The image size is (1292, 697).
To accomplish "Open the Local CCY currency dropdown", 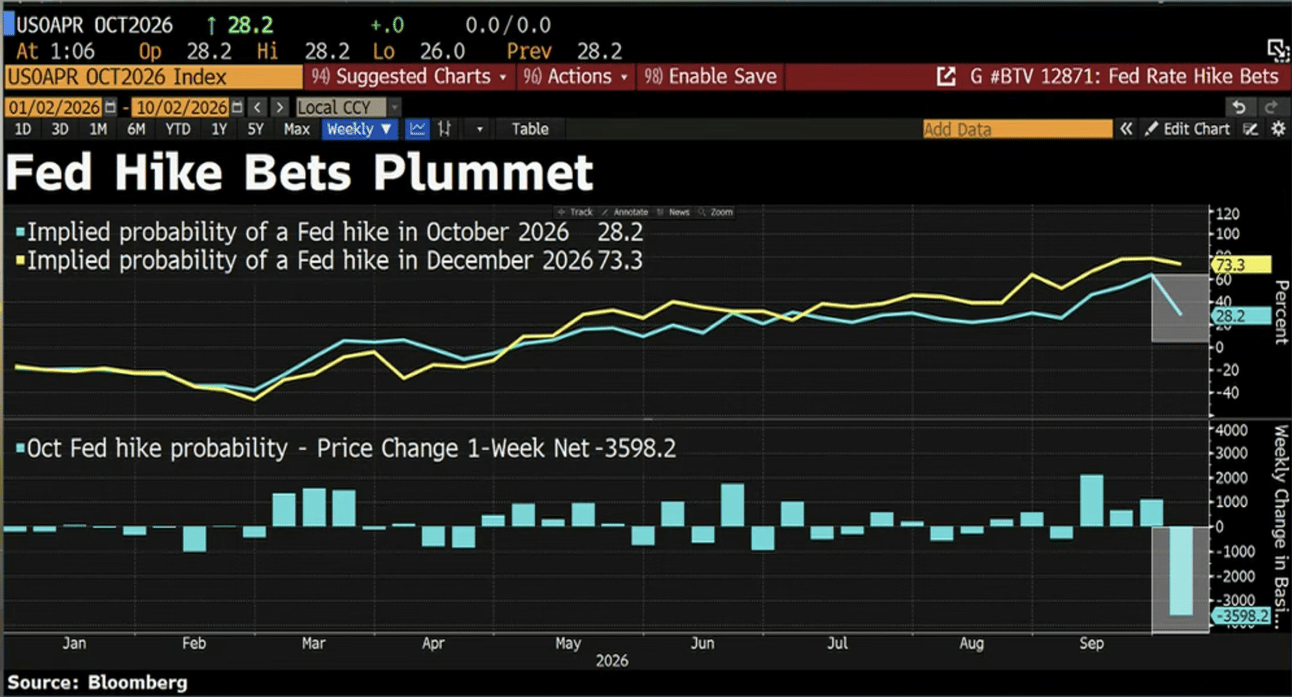I will [x=348, y=107].
